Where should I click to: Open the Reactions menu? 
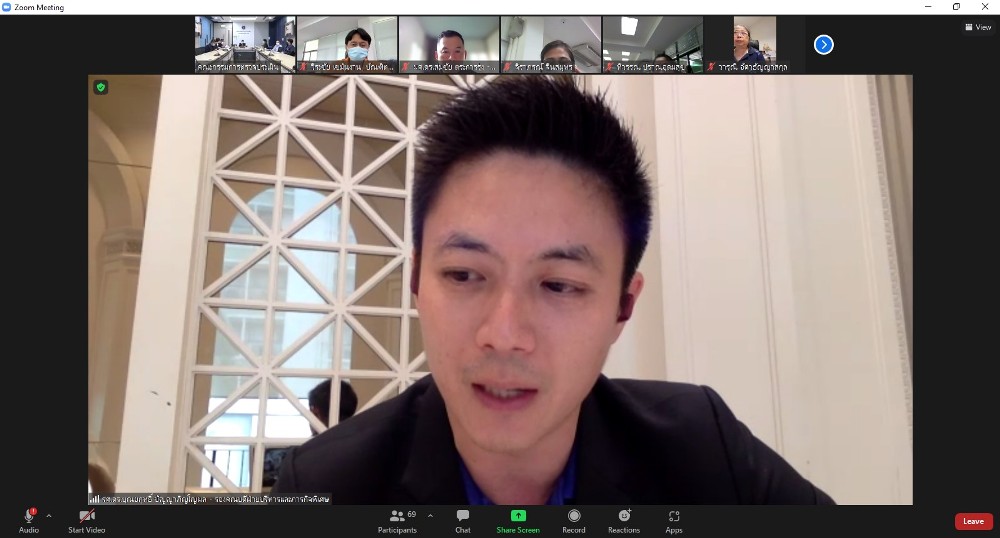coord(624,517)
